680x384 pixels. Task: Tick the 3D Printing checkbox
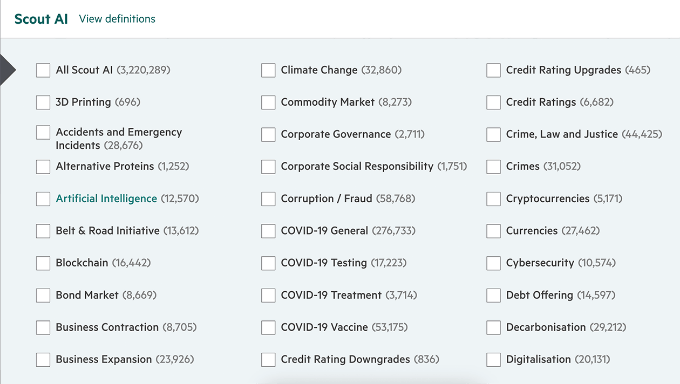coord(43,102)
